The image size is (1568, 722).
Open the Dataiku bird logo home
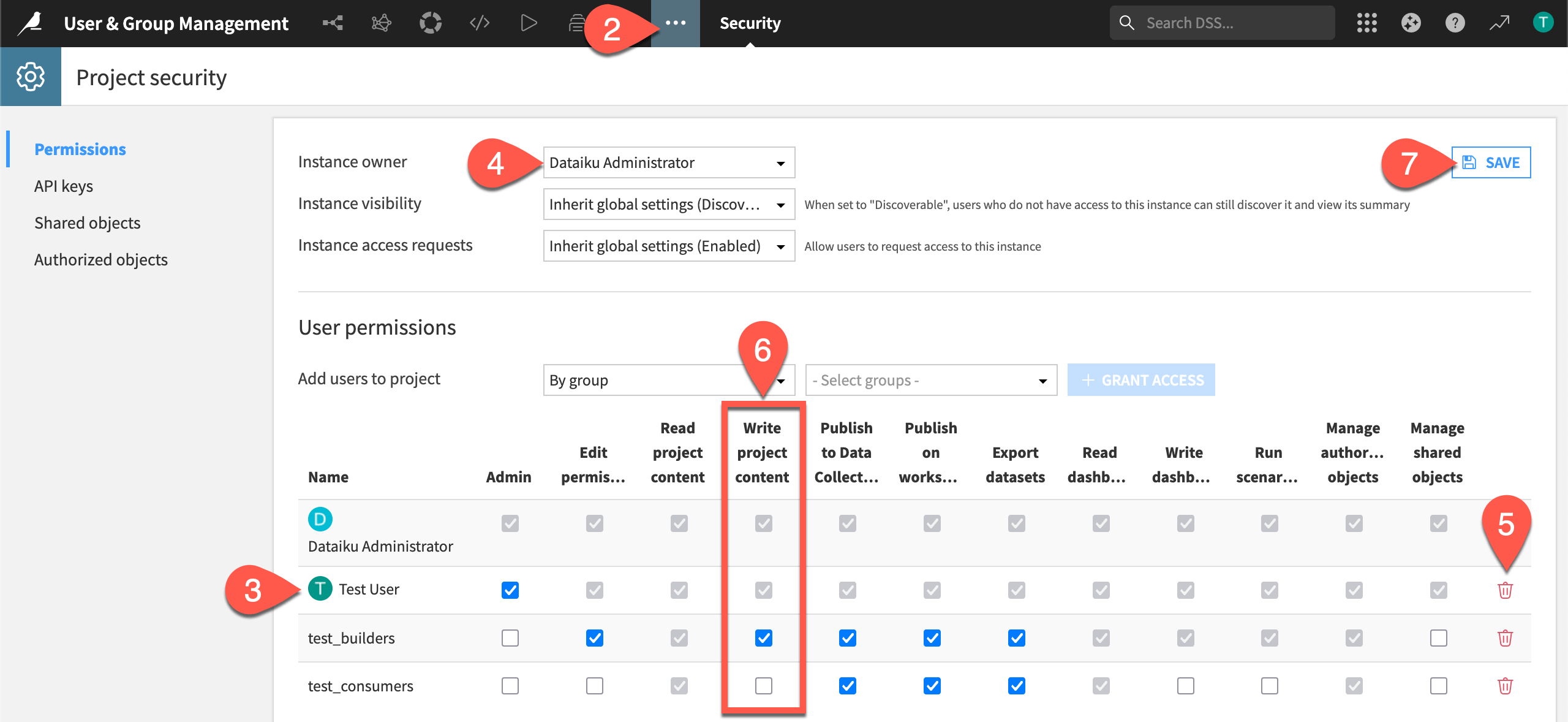click(30, 23)
